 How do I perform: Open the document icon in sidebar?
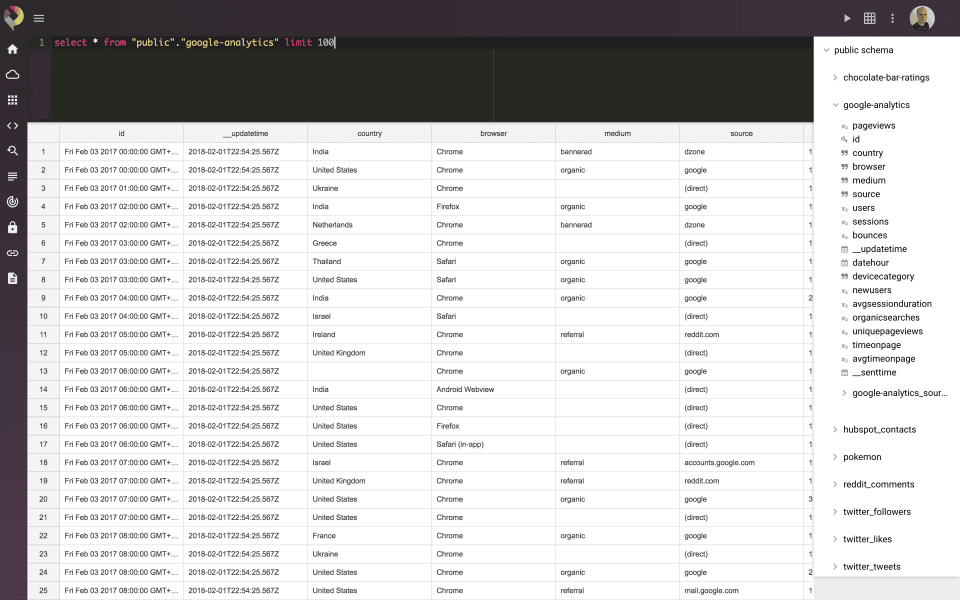pos(13,278)
